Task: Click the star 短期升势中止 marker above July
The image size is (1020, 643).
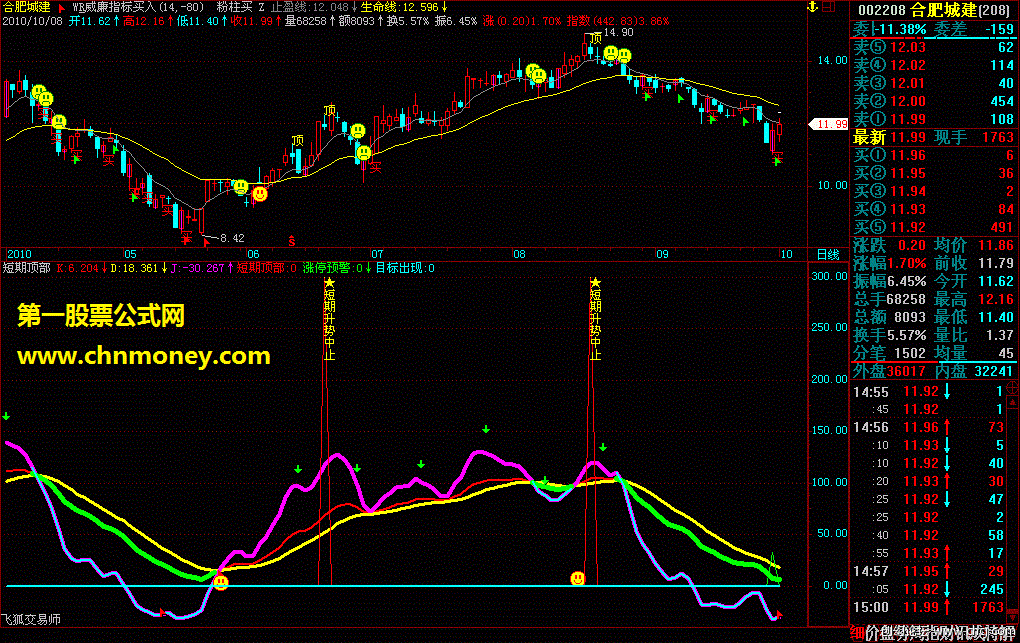Action: pos(330,319)
